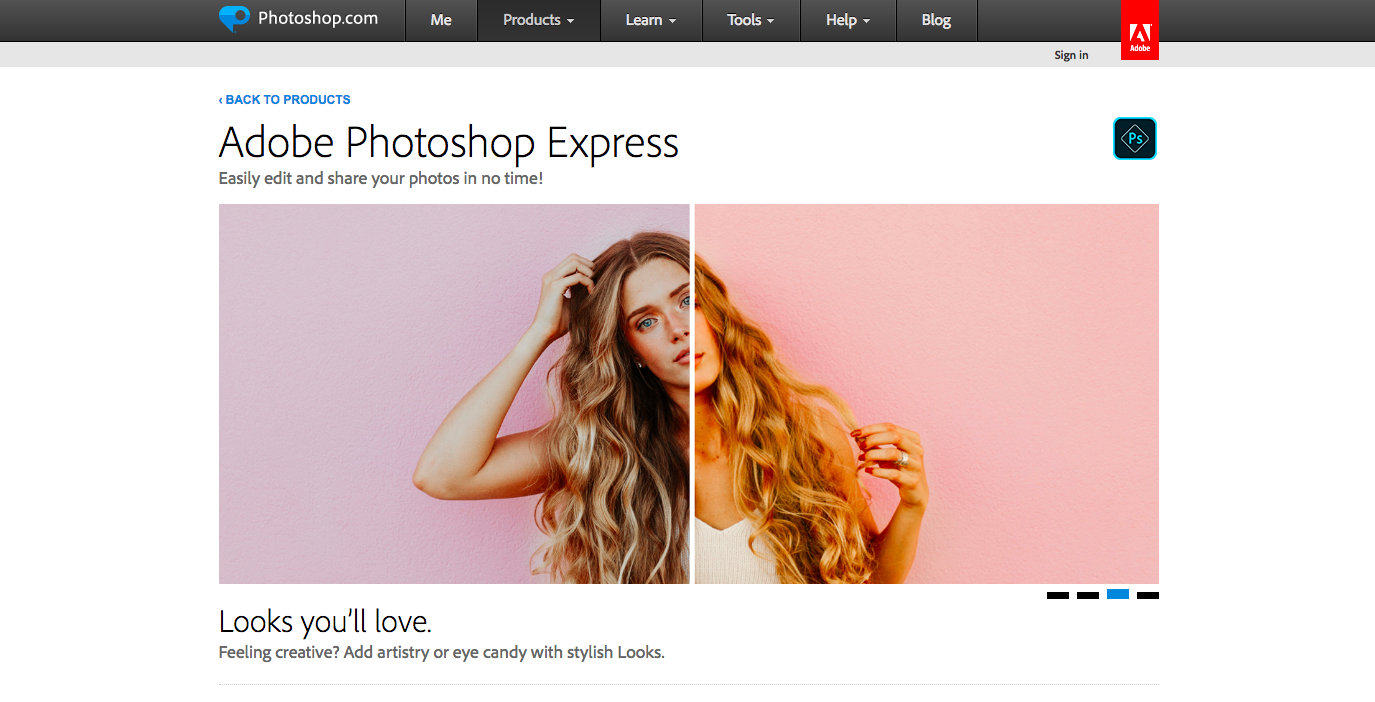This screenshot has width=1375, height=702.
Task: Click 'Easily edit and share your photos' tagline
Action: [381, 179]
